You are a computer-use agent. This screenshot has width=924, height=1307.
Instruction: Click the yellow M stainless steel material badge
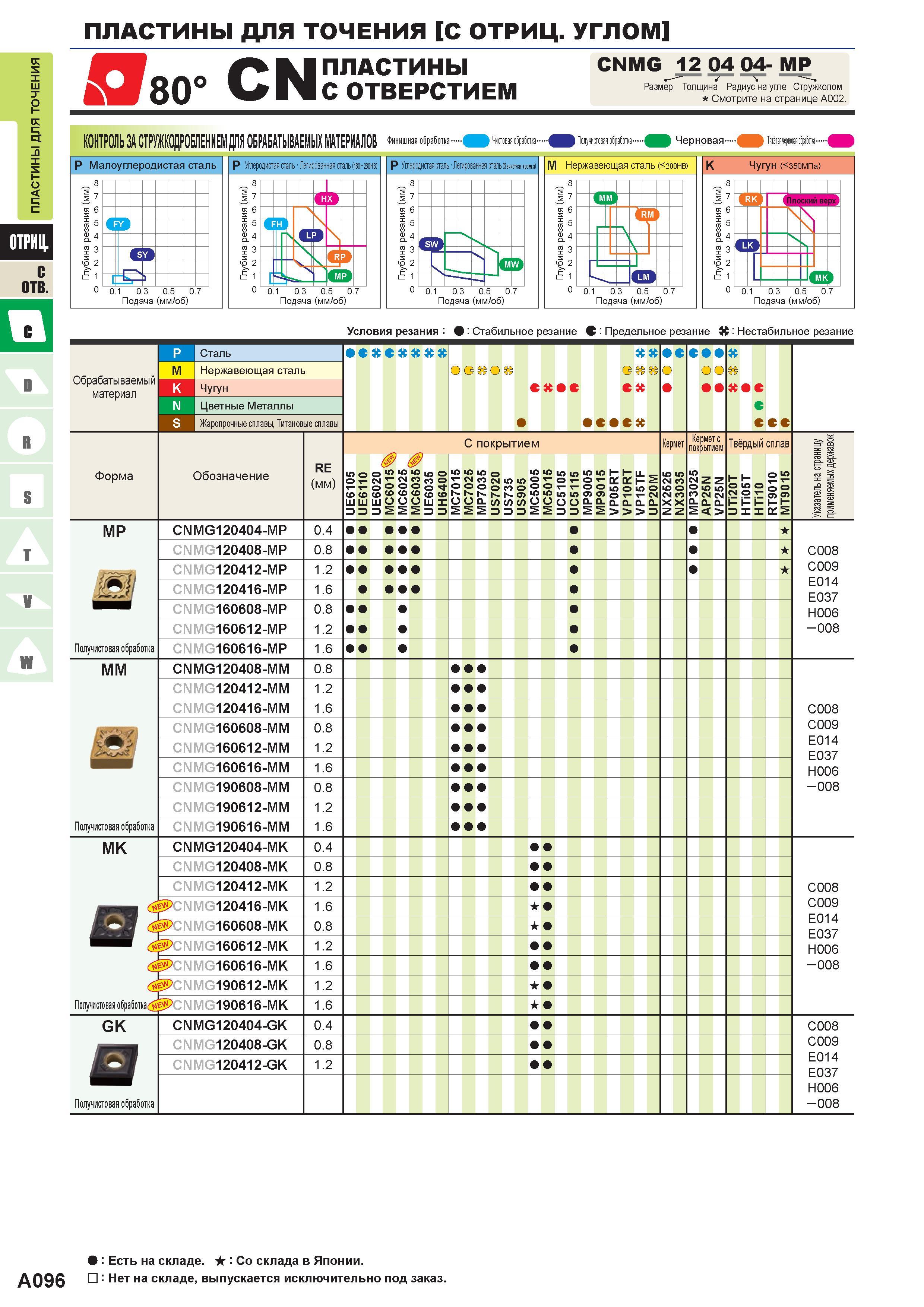(177, 371)
